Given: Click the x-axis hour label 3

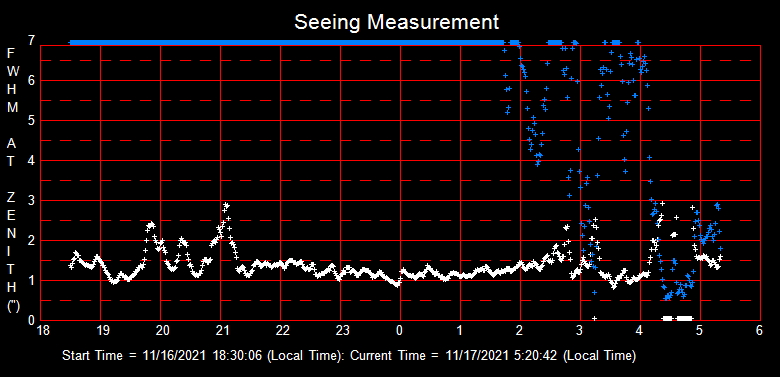Looking at the screenshot, I should (x=580, y=331).
